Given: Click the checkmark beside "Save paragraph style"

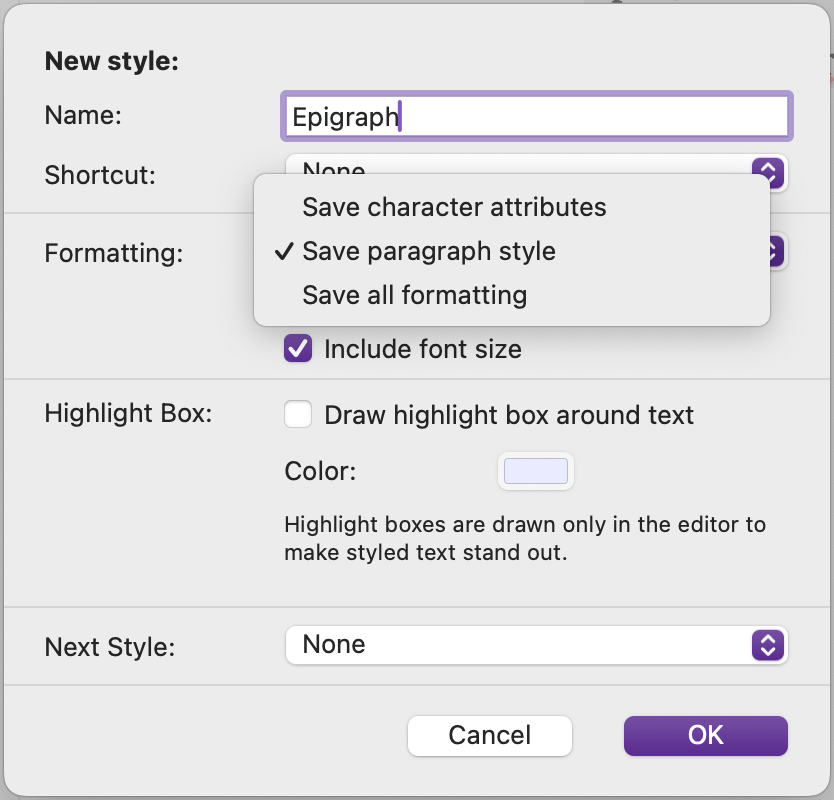Looking at the screenshot, I should pyautogui.click(x=283, y=251).
